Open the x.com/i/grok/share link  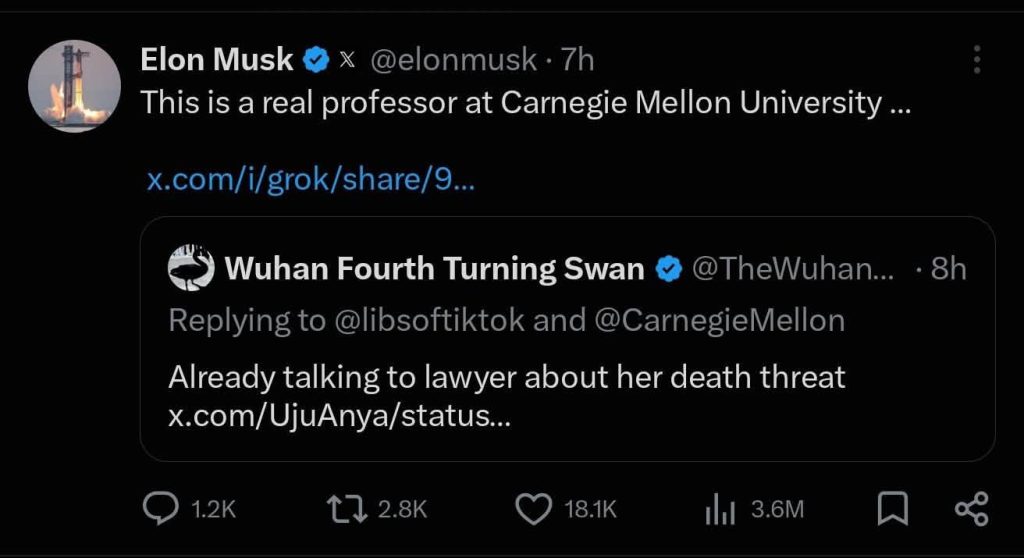click(x=311, y=178)
